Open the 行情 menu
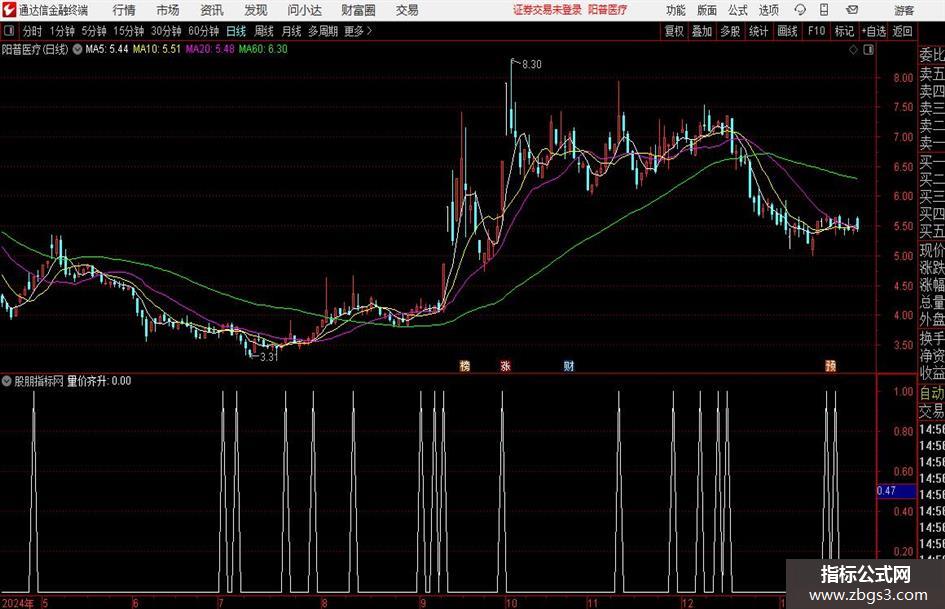This screenshot has width=945, height=609. click(x=124, y=10)
